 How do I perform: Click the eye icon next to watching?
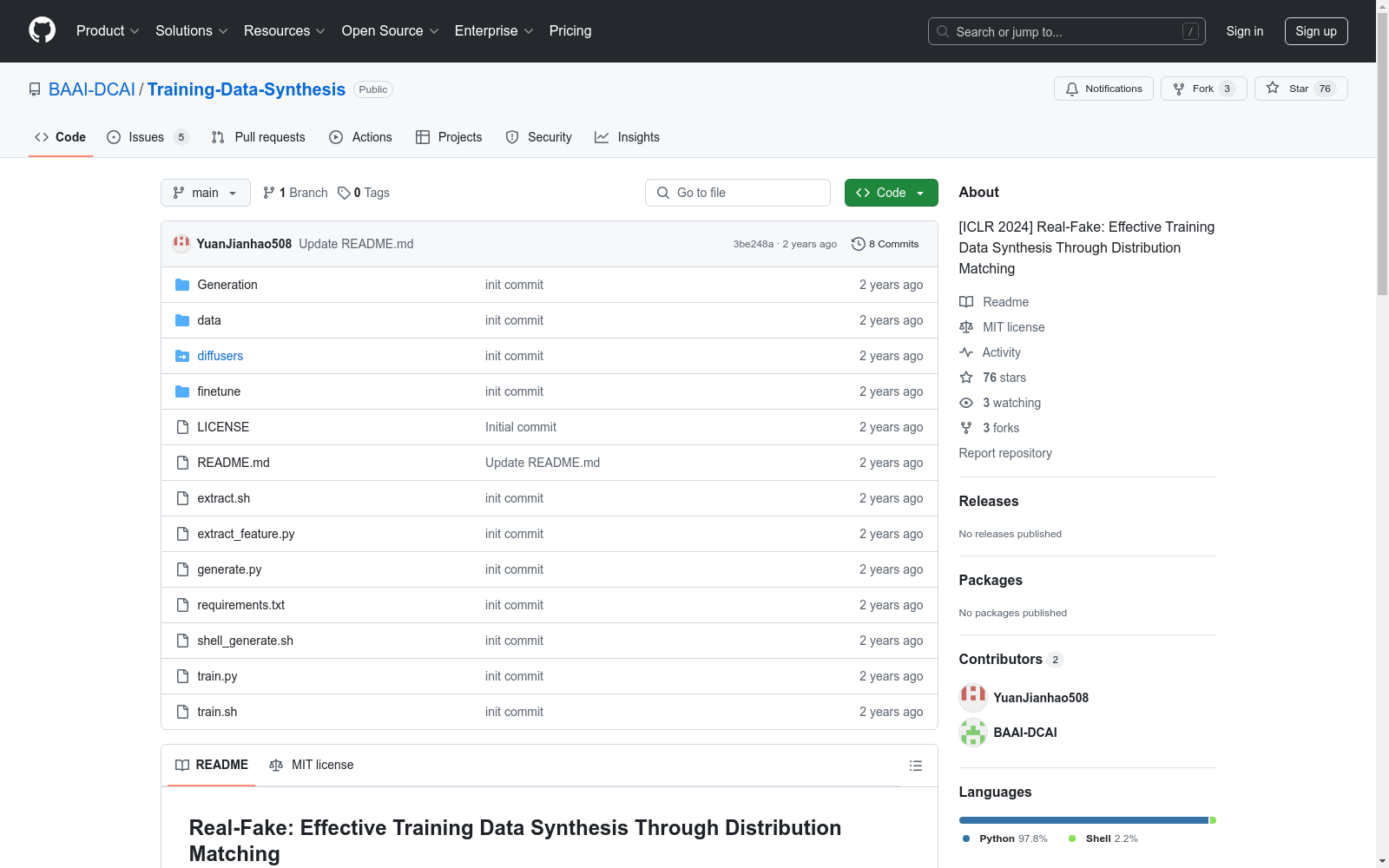click(x=966, y=403)
